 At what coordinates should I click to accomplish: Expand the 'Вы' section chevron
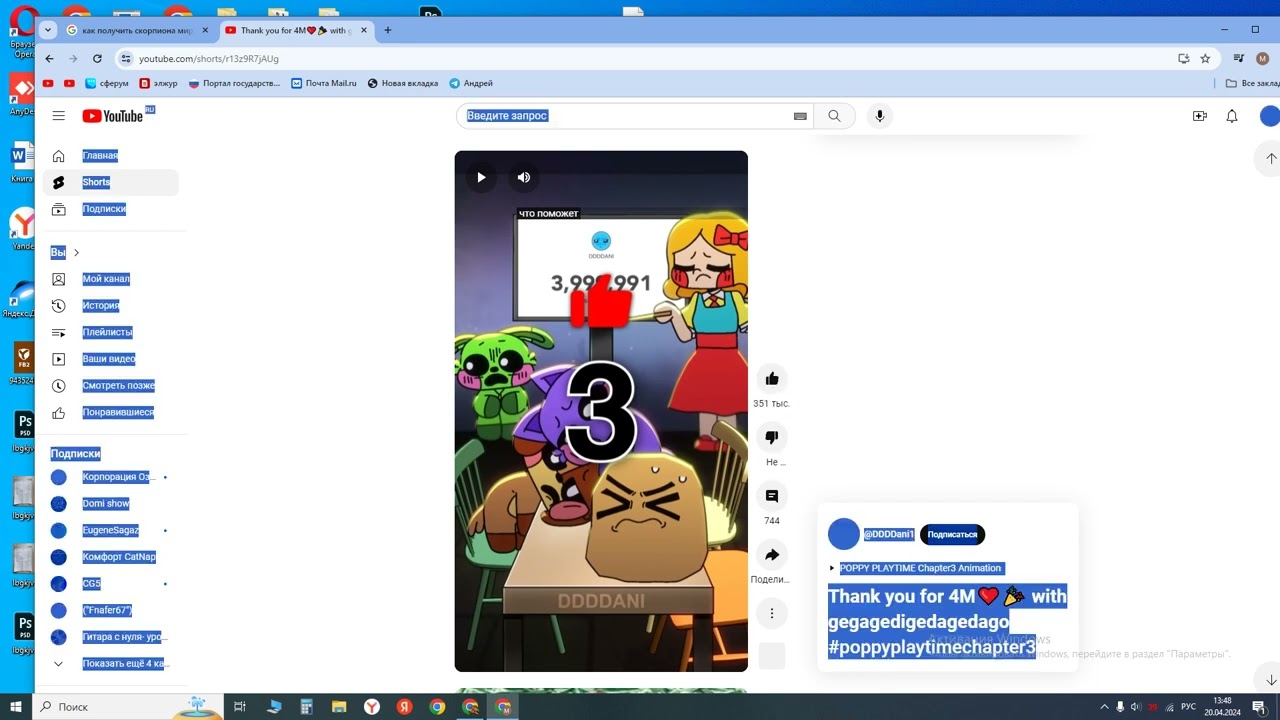tap(76, 253)
